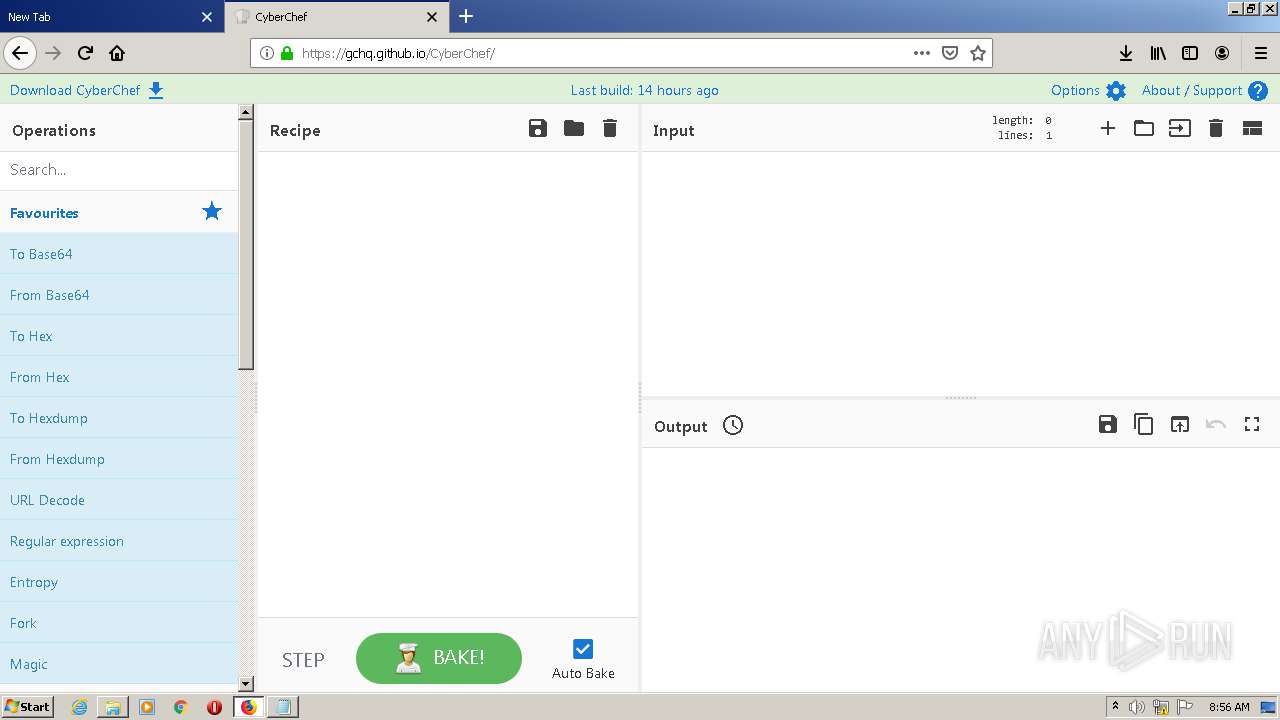Image resolution: width=1280 pixels, height=720 pixels.
Task: Click the BAKE! button
Action: click(439, 658)
